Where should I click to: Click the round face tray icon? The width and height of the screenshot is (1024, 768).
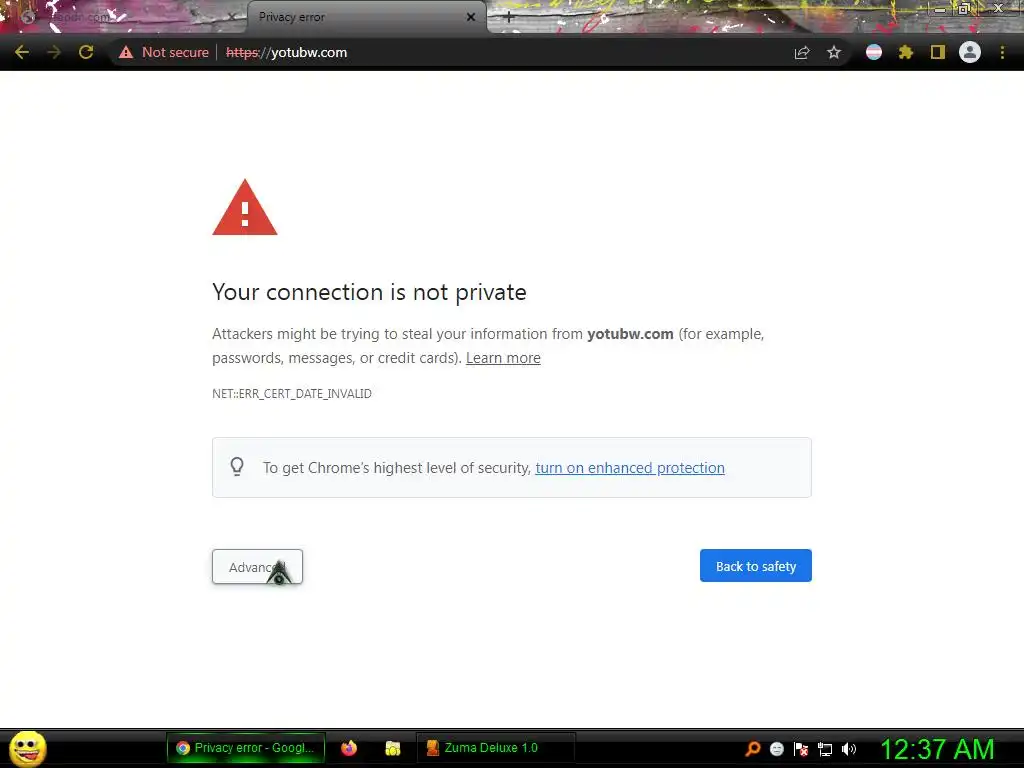776,749
